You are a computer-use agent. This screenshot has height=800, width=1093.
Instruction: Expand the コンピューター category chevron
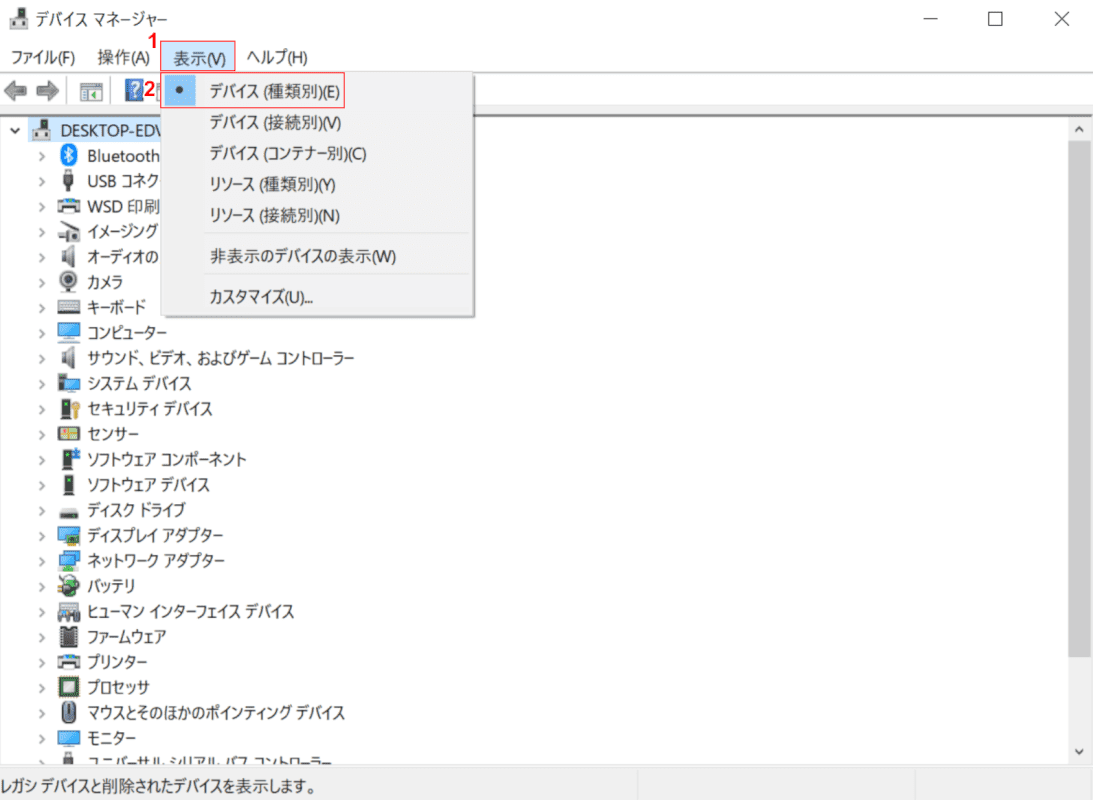42,333
